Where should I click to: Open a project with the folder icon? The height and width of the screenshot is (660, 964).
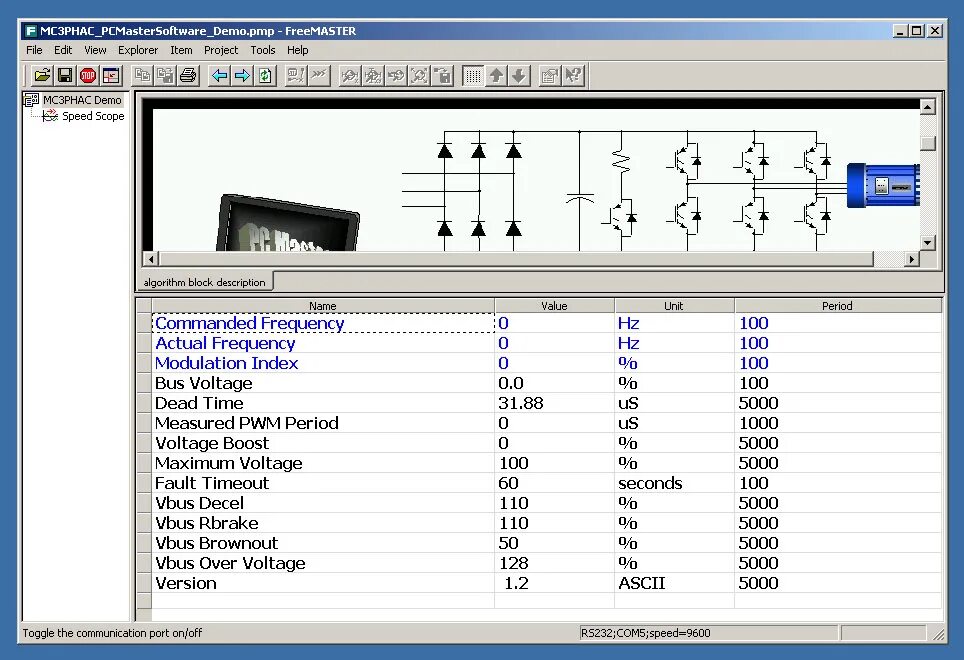tap(42, 76)
